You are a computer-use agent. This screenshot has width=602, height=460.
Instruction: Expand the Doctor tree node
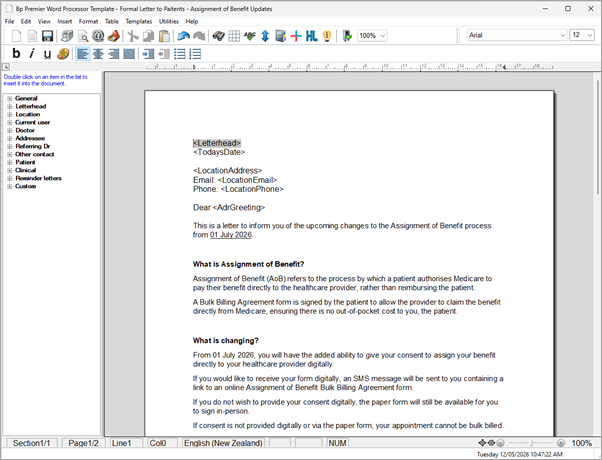pos(10,131)
